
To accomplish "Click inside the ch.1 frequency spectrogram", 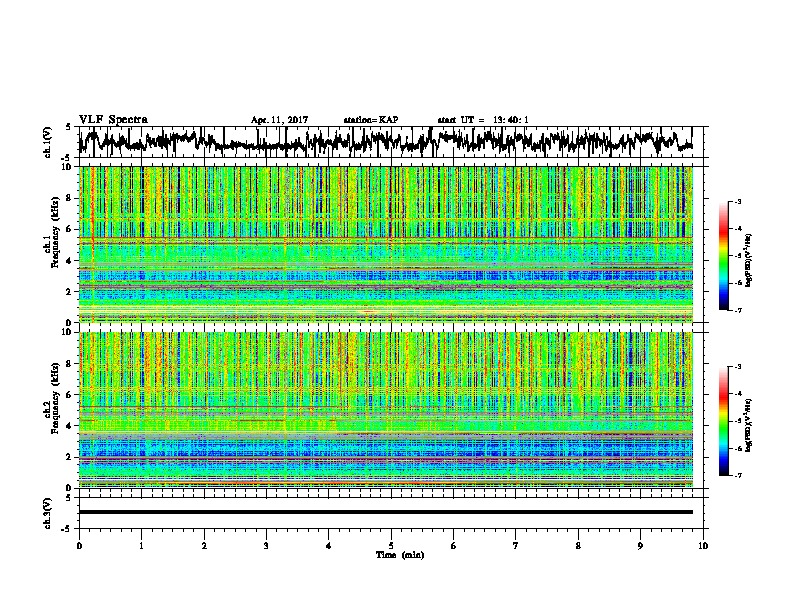I will click(x=385, y=244).
